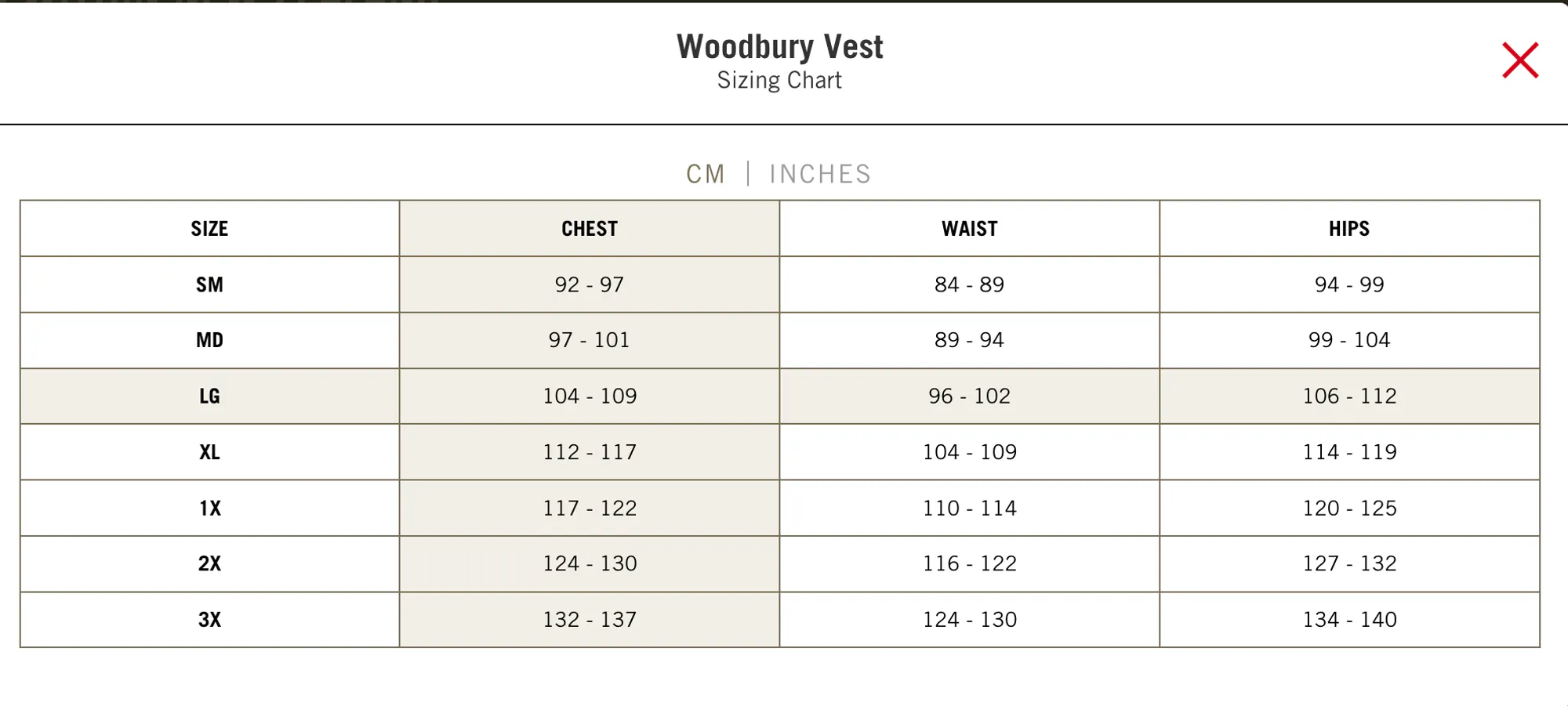1568x706 pixels.
Task: Select the LG size row label
Action: 209,396
